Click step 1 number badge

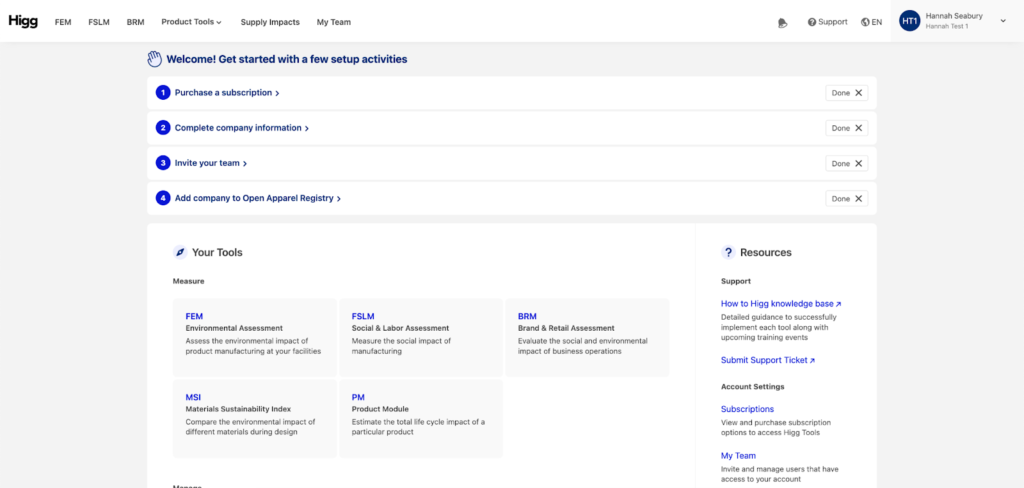coord(163,93)
